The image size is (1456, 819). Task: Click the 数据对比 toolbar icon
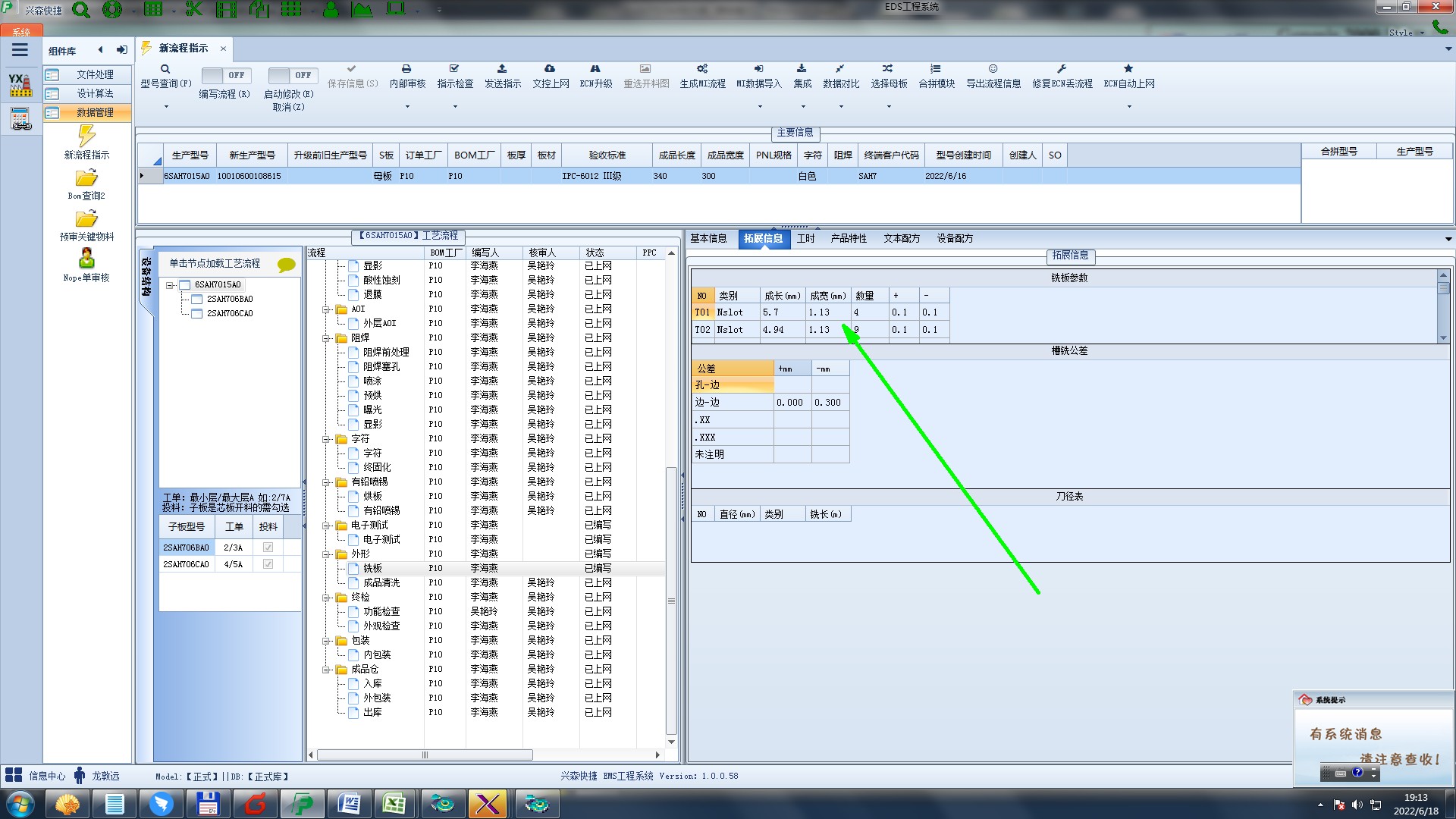[840, 69]
